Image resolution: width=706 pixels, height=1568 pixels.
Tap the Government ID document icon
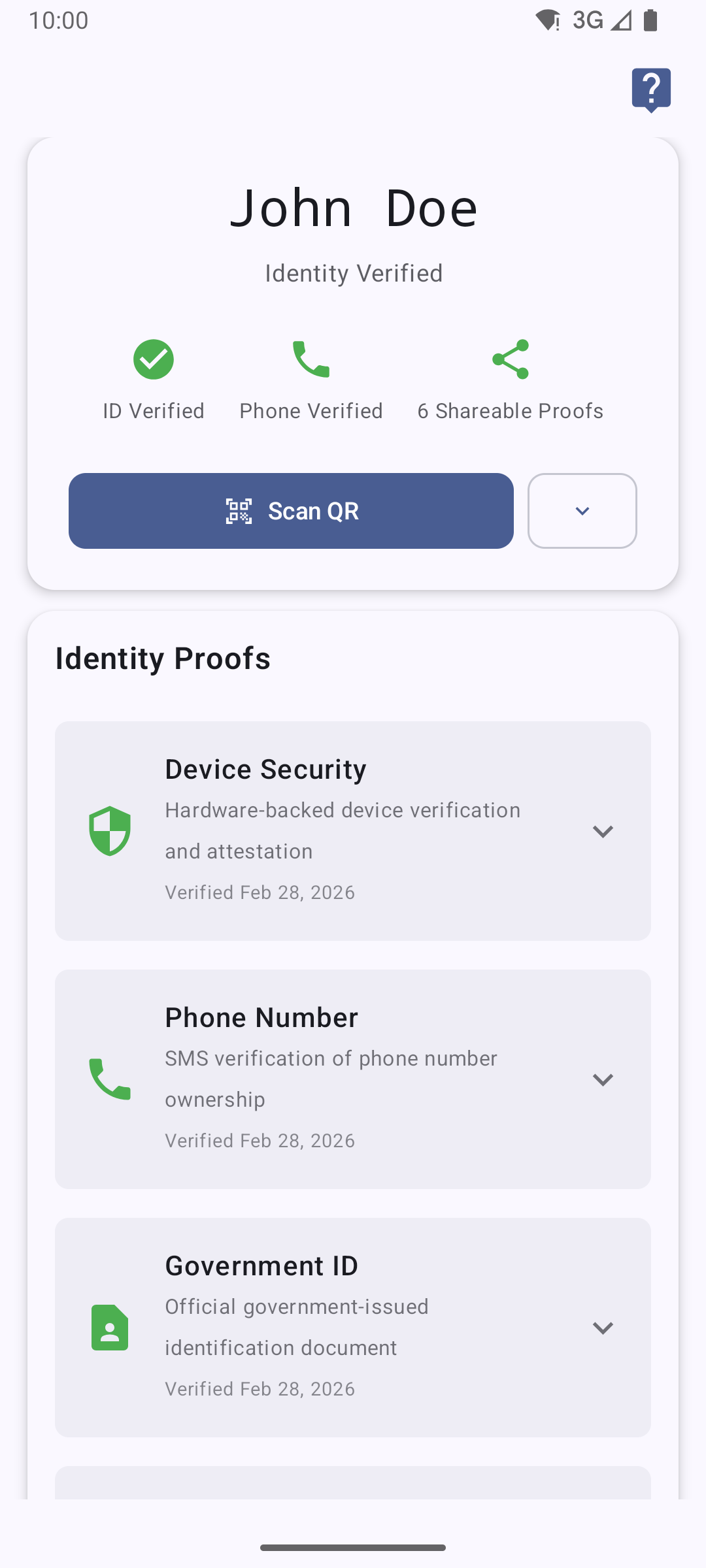click(x=110, y=1326)
